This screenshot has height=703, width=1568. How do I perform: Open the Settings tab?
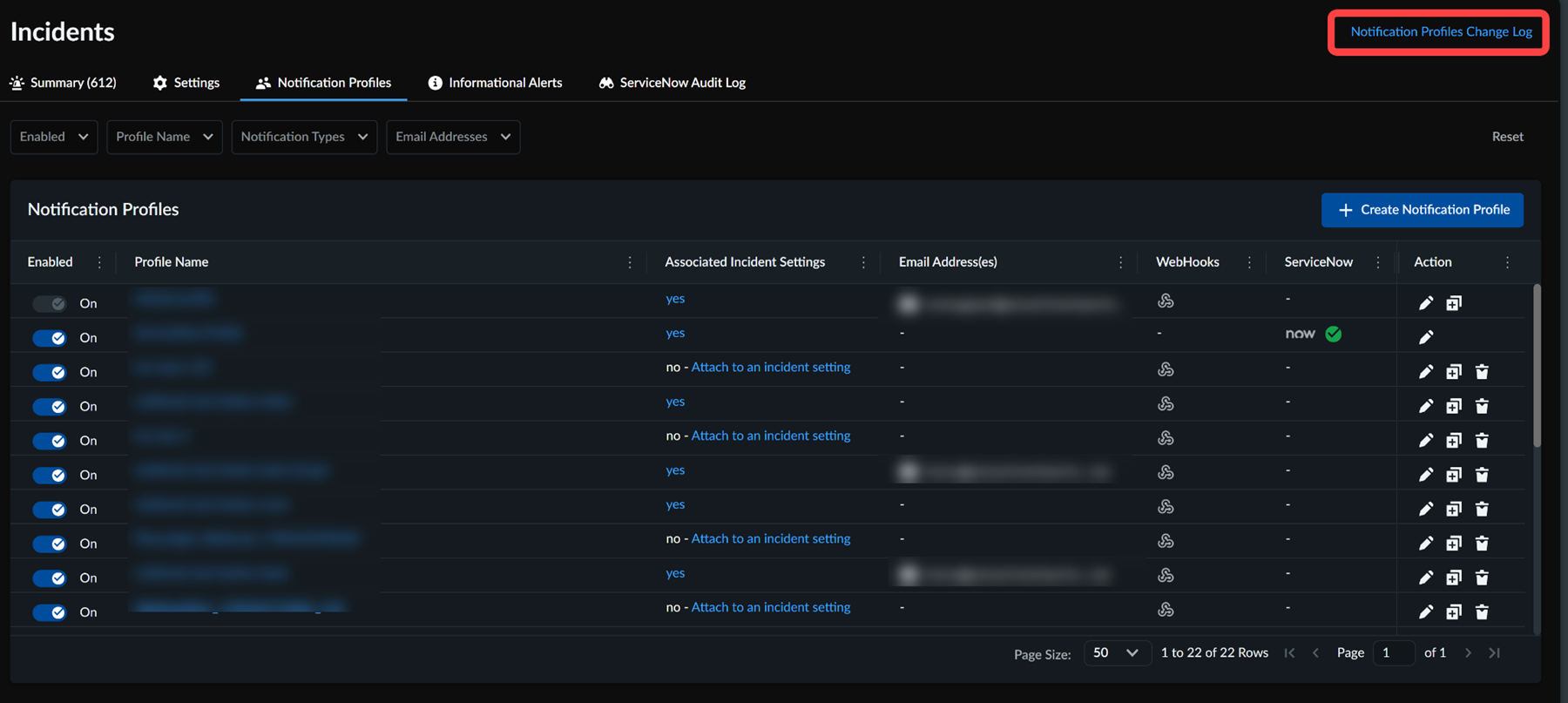point(186,83)
